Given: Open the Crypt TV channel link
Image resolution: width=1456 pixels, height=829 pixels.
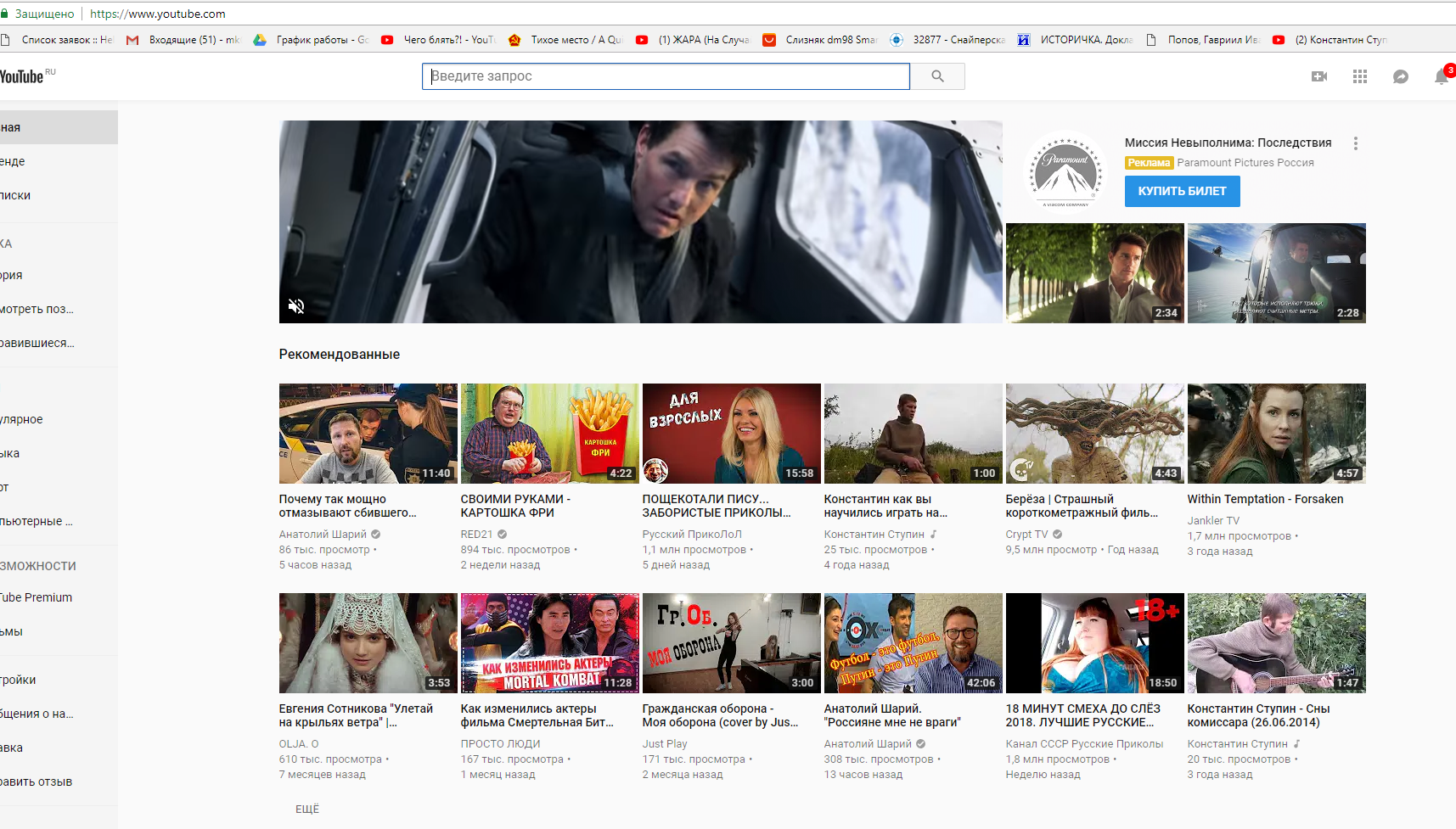Looking at the screenshot, I should pyautogui.click(x=1026, y=535).
